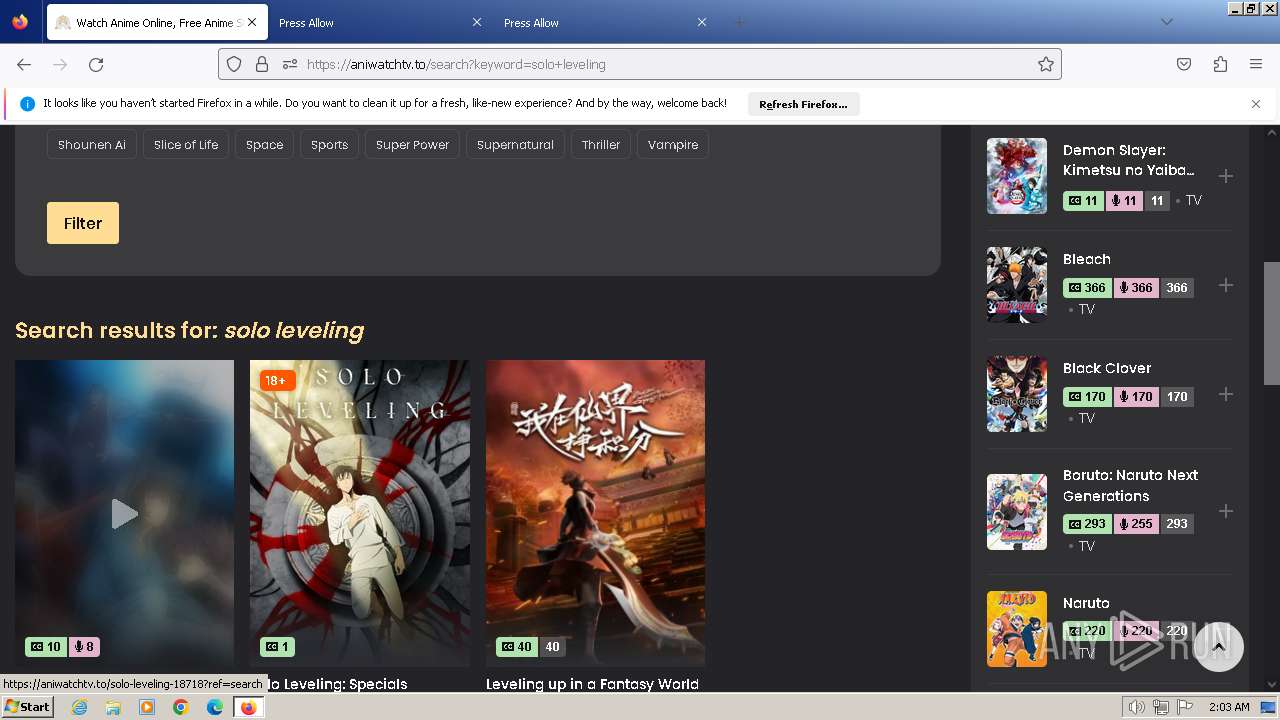Dismiss the Firefox notification bar
This screenshot has height=720, width=1280.
1256,104
